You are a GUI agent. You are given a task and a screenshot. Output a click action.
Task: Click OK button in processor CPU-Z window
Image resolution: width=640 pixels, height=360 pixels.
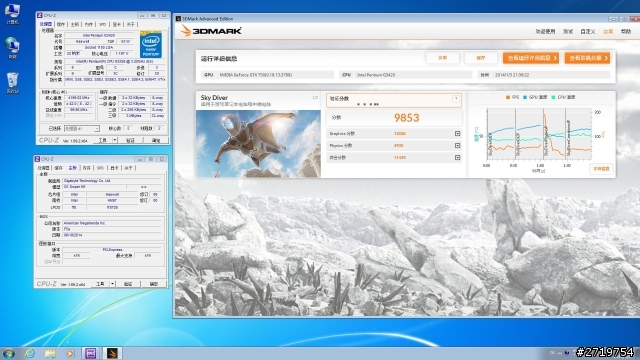[156, 140]
